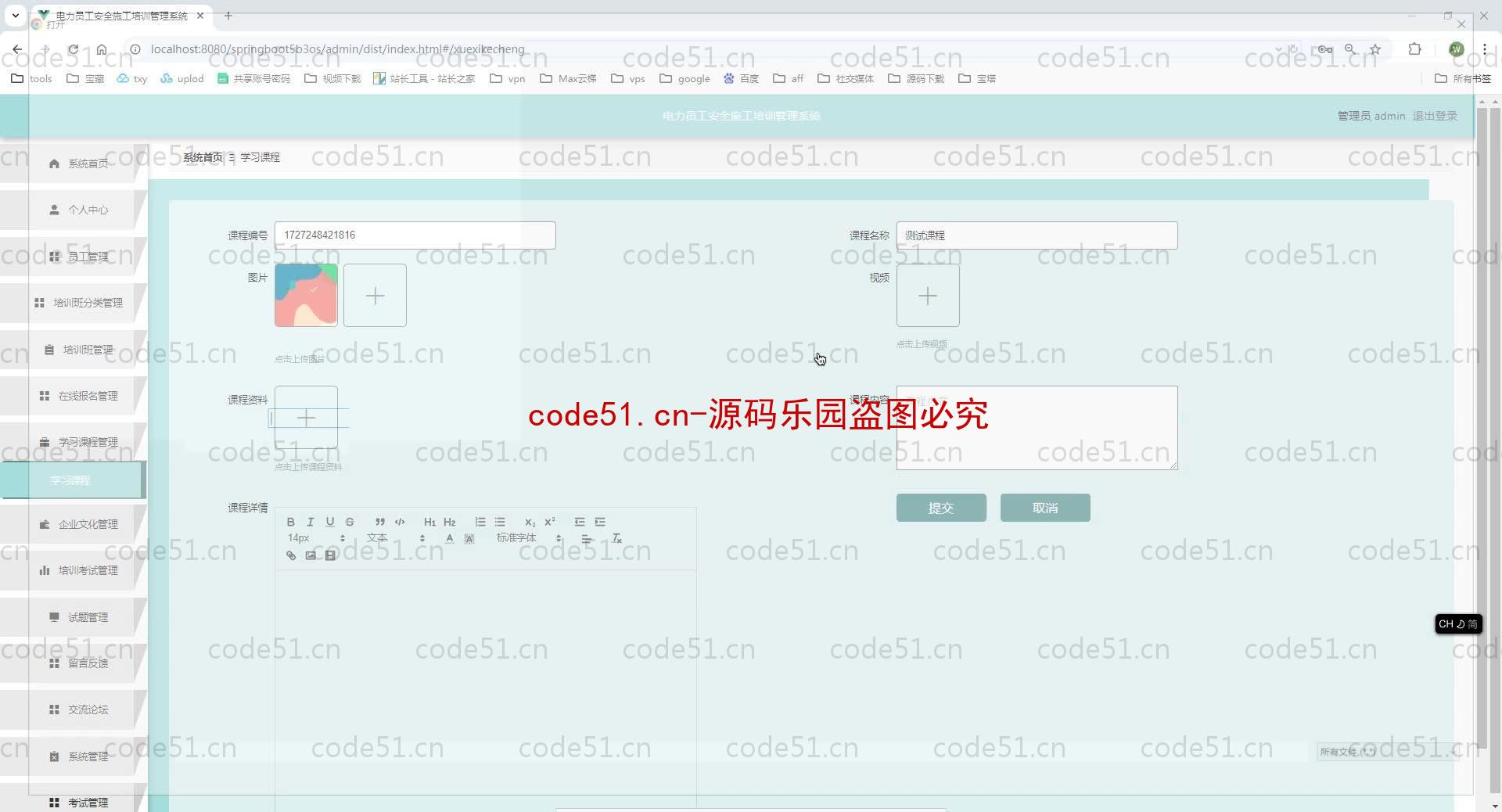
Task: Toggle underline formatting in the editor
Action: click(x=330, y=522)
